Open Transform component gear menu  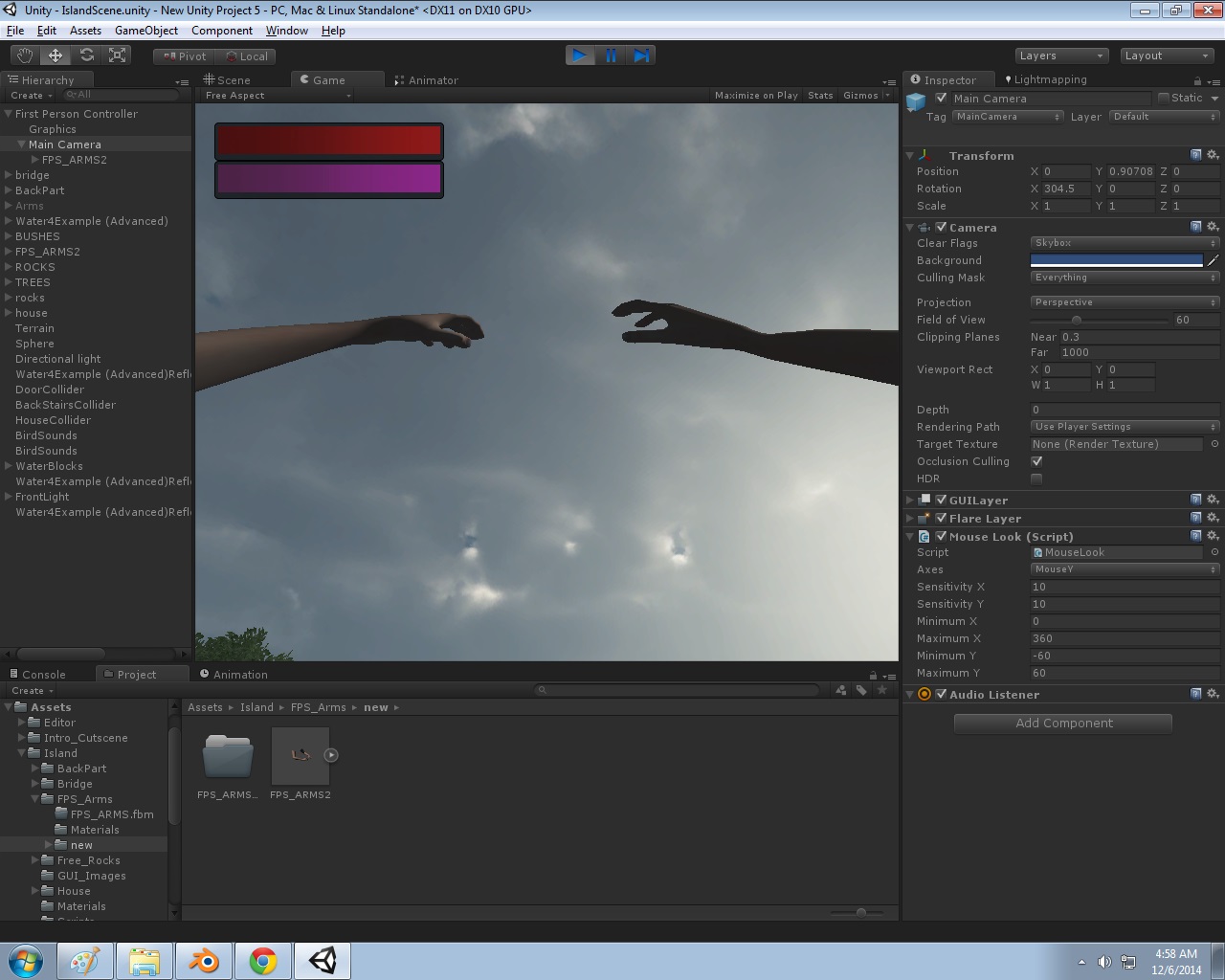[x=1213, y=155]
